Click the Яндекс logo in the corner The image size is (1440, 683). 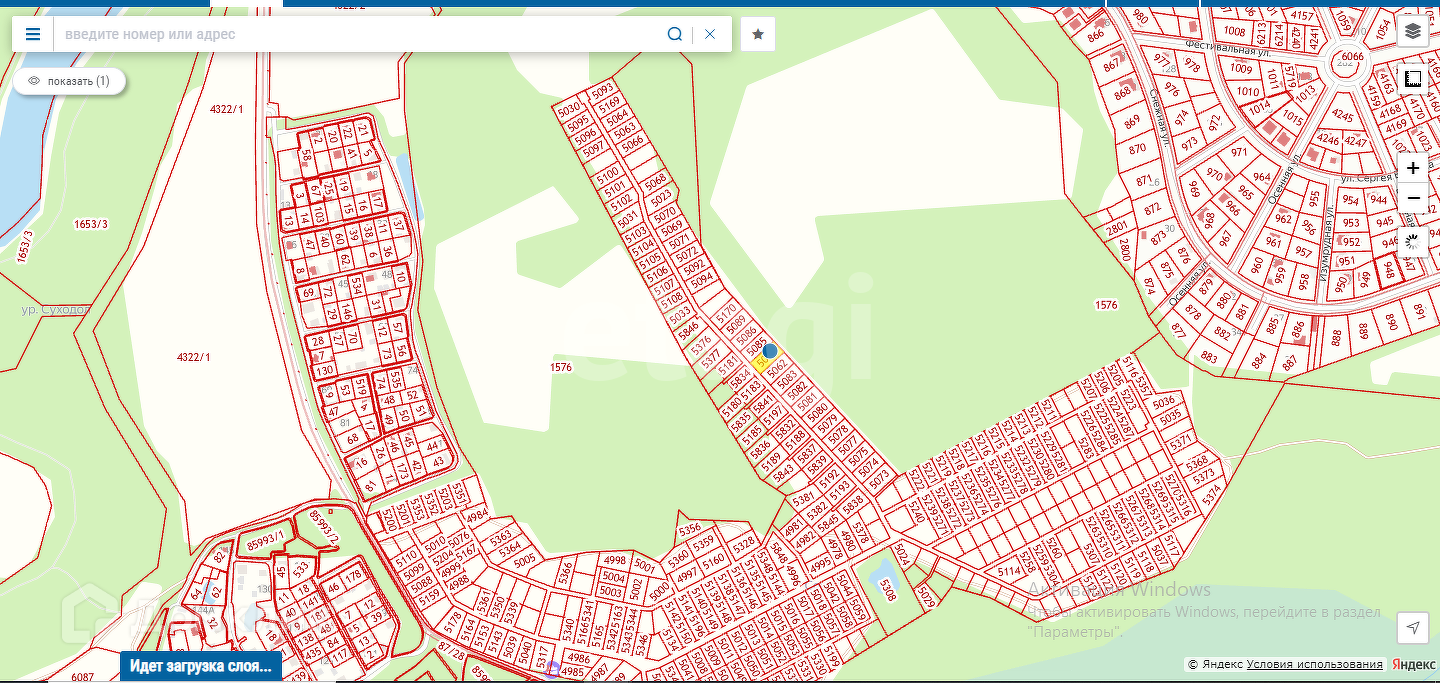[x=1414, y=664]
